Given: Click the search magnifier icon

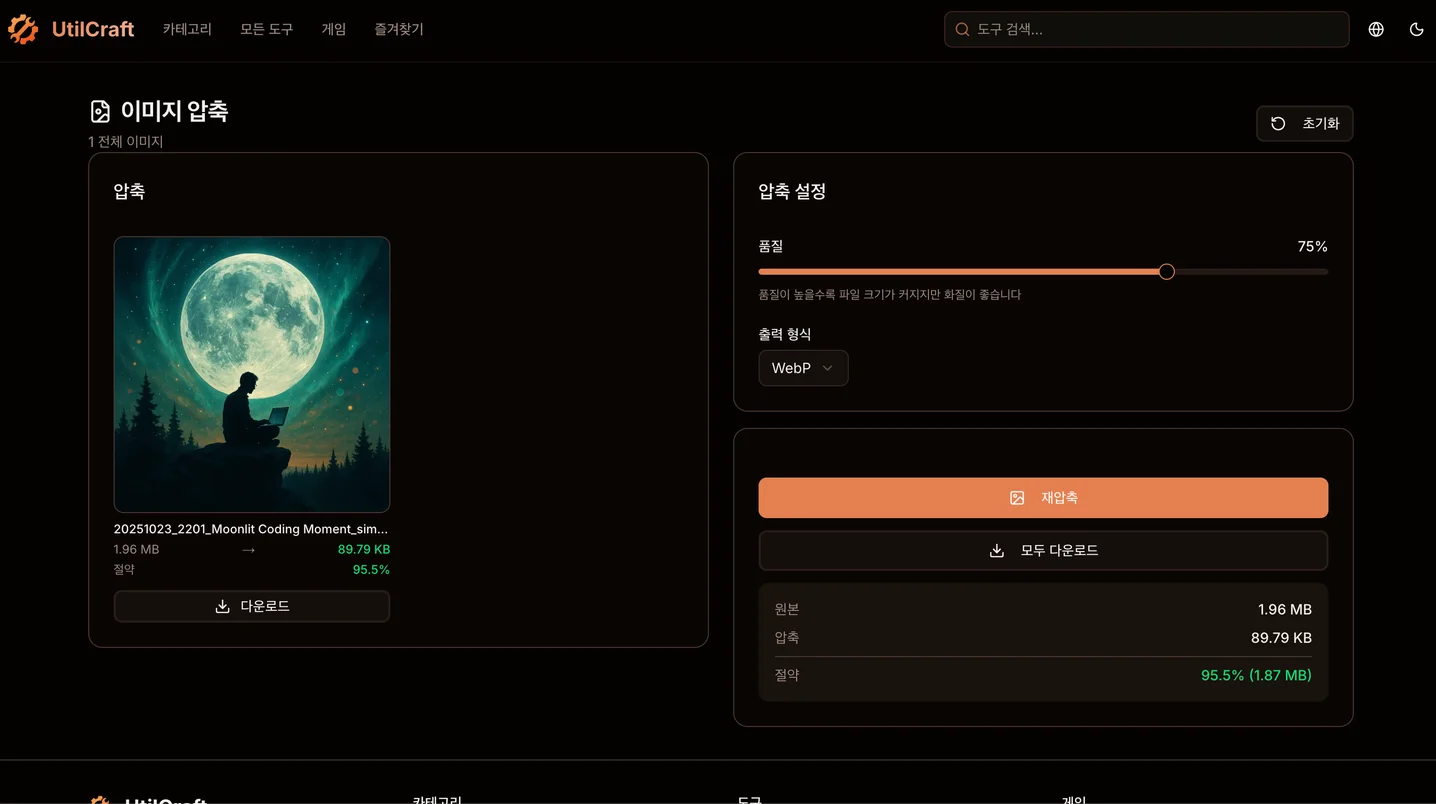Looking at the screenshot, I should pos(962,30).
